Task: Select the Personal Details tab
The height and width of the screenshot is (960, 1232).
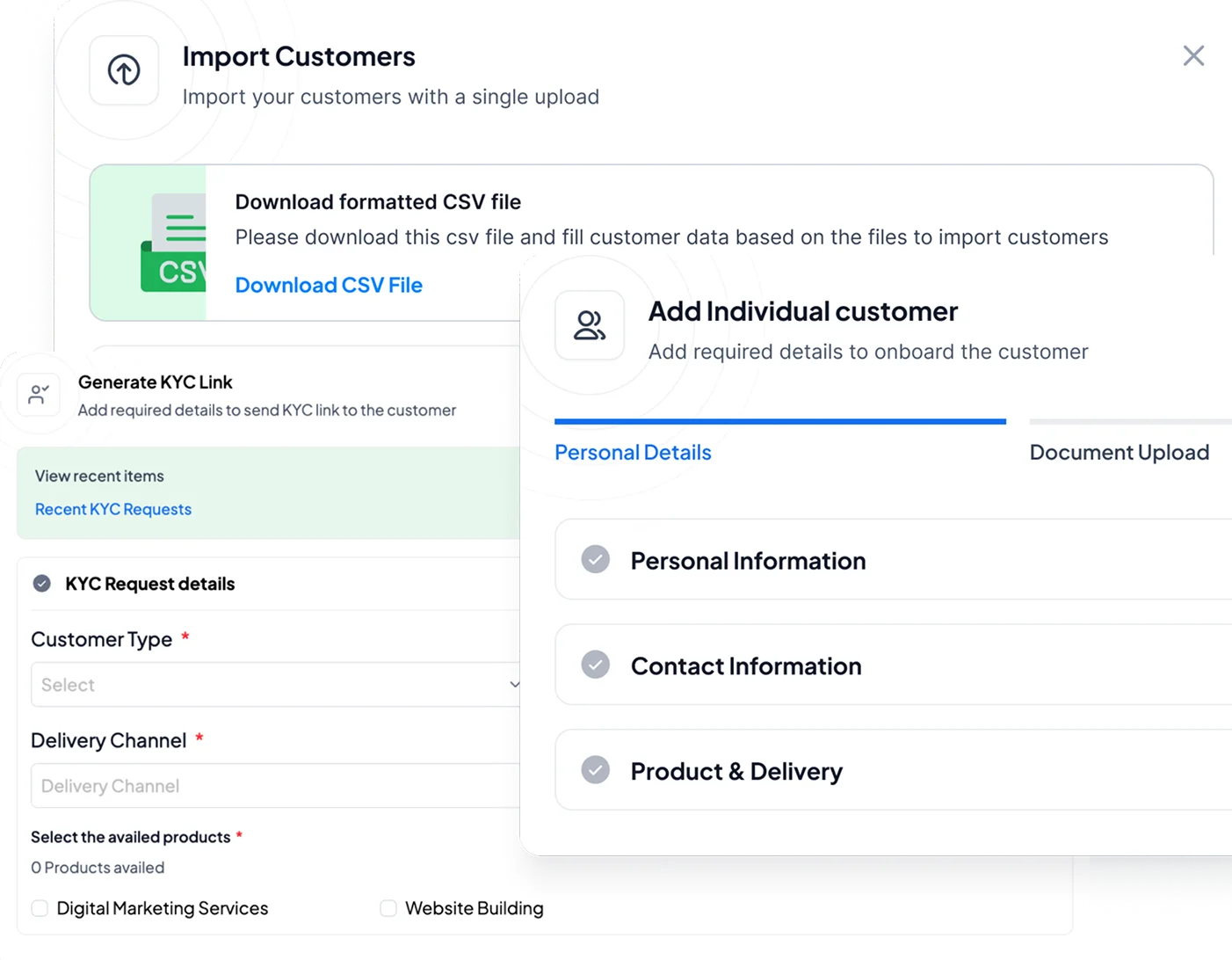Action: pos(633,452)
